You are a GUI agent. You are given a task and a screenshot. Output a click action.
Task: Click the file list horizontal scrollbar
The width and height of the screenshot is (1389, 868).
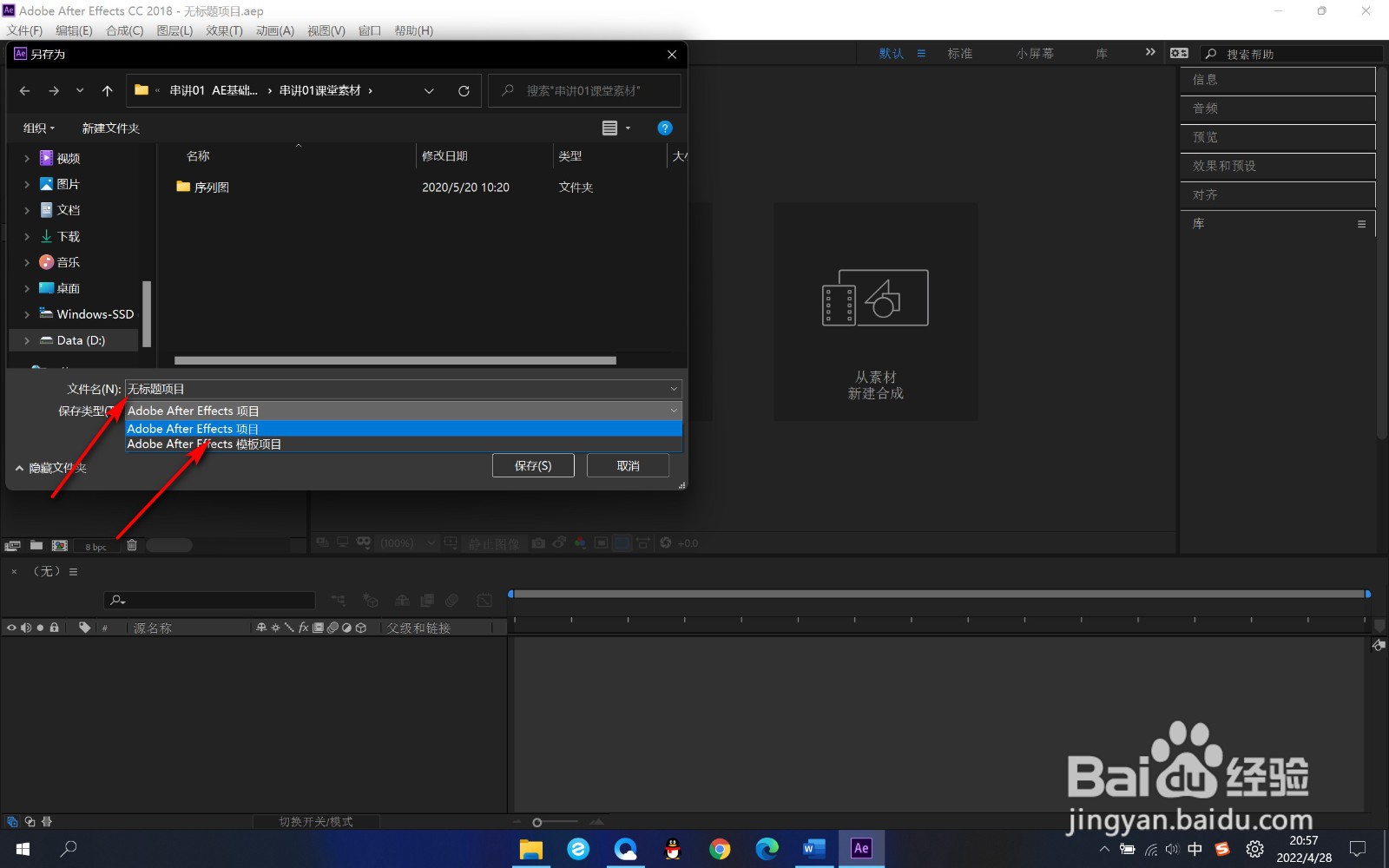pyautogui.click(x=395, y=360)
